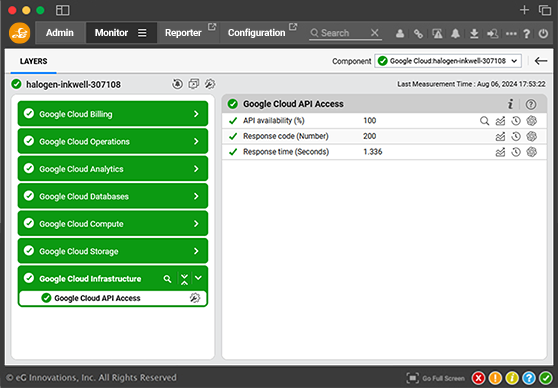Click the plus new tab icon
This screenshot has height=388, width=558.
(x=524, y=10)
